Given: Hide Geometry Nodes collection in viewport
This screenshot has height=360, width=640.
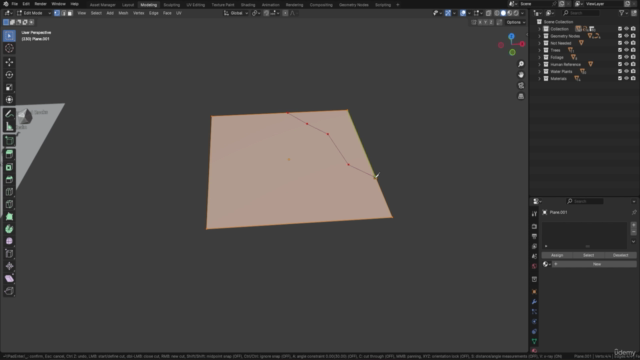Looking at the screenshot, I should [627, 36].
